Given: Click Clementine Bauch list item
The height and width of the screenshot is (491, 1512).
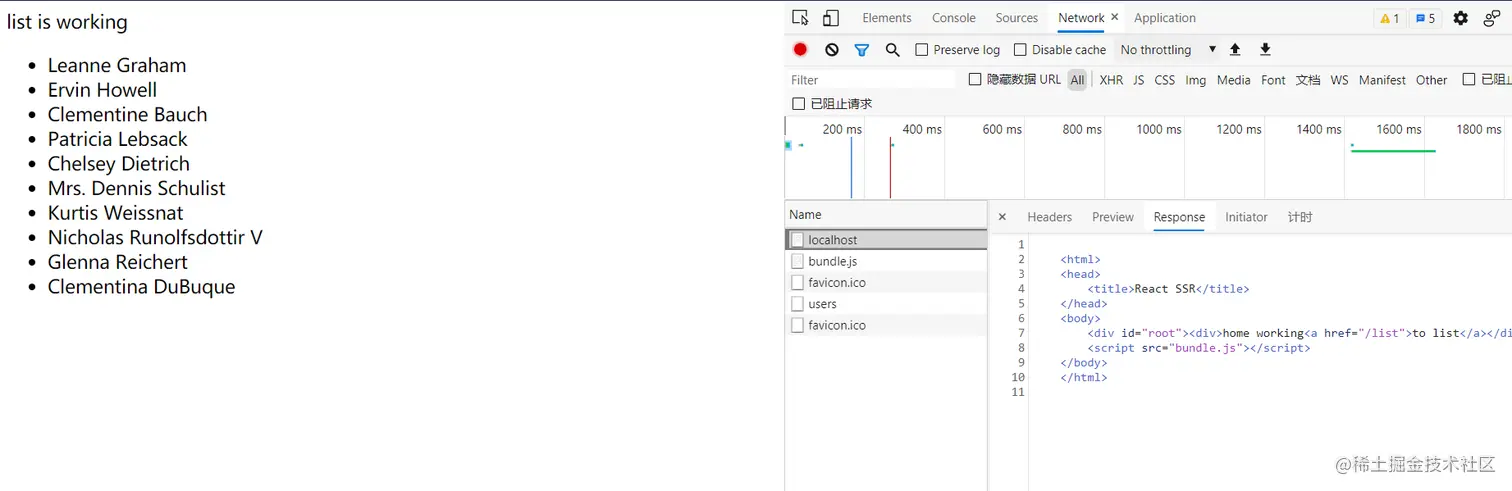Looking at the screenshot, I should click(127, 114).
